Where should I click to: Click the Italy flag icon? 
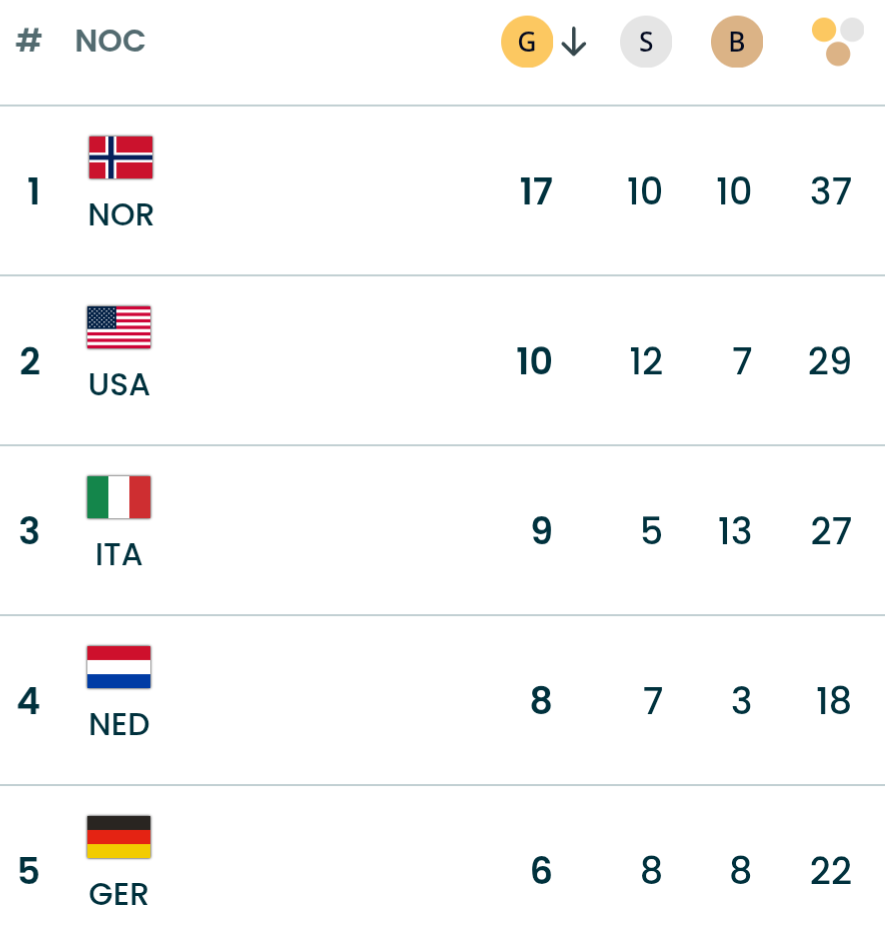coord(119,497)
